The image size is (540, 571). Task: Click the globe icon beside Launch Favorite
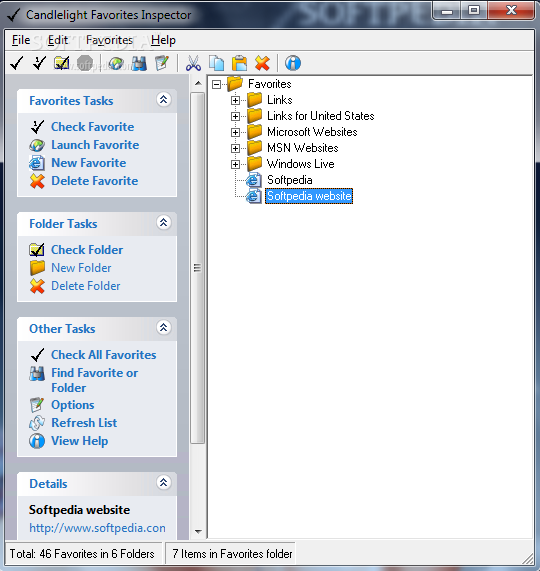pos(37,145)
